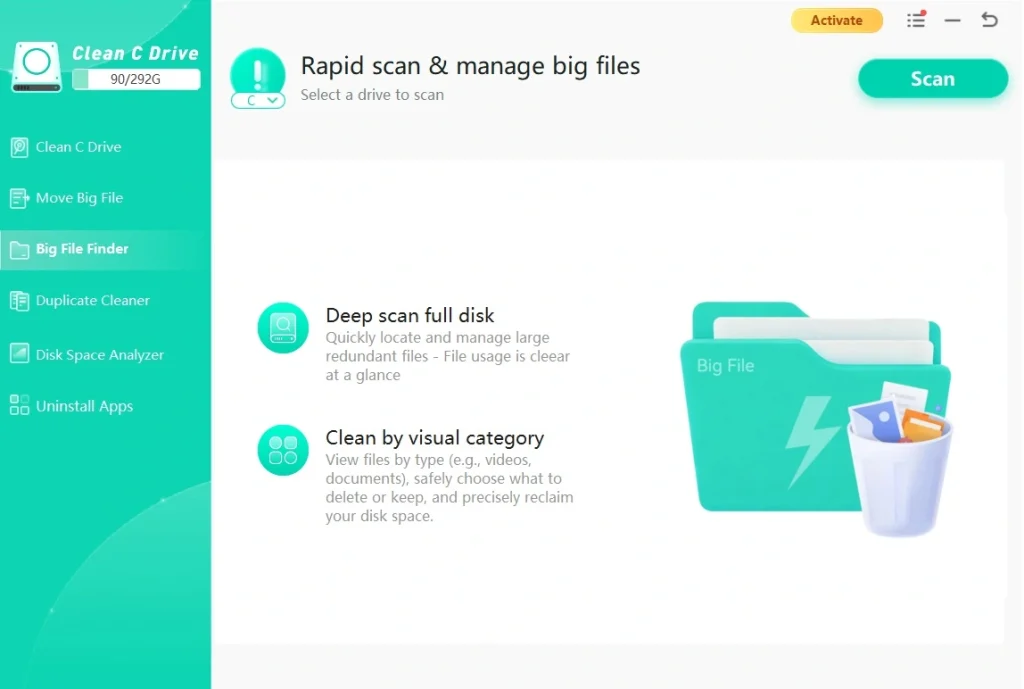Minimize the window
Viewport: 1024px width, 689px height.
click(x=952, y=20)
